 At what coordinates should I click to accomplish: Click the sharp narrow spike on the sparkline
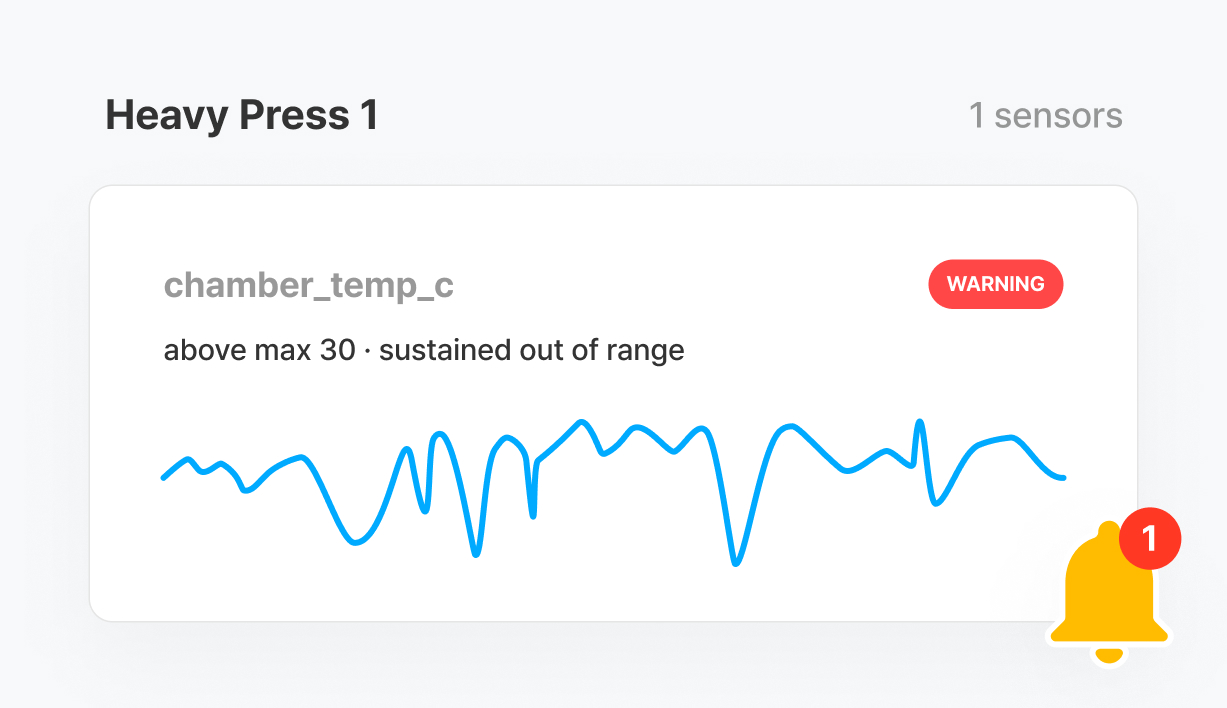tap(920, 423)
